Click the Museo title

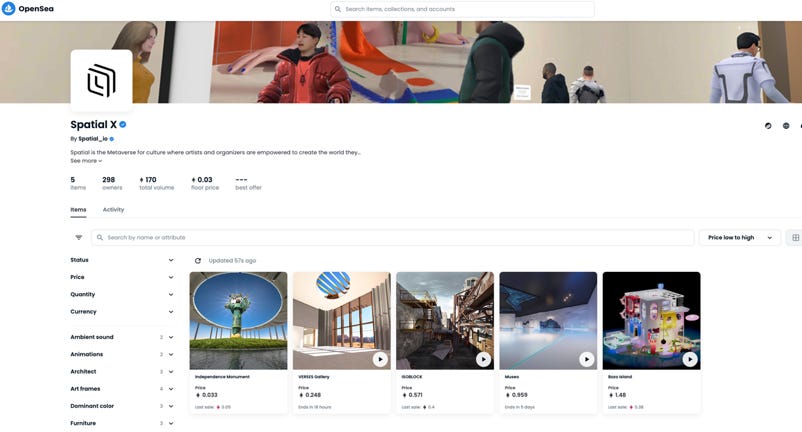[512, 377]
